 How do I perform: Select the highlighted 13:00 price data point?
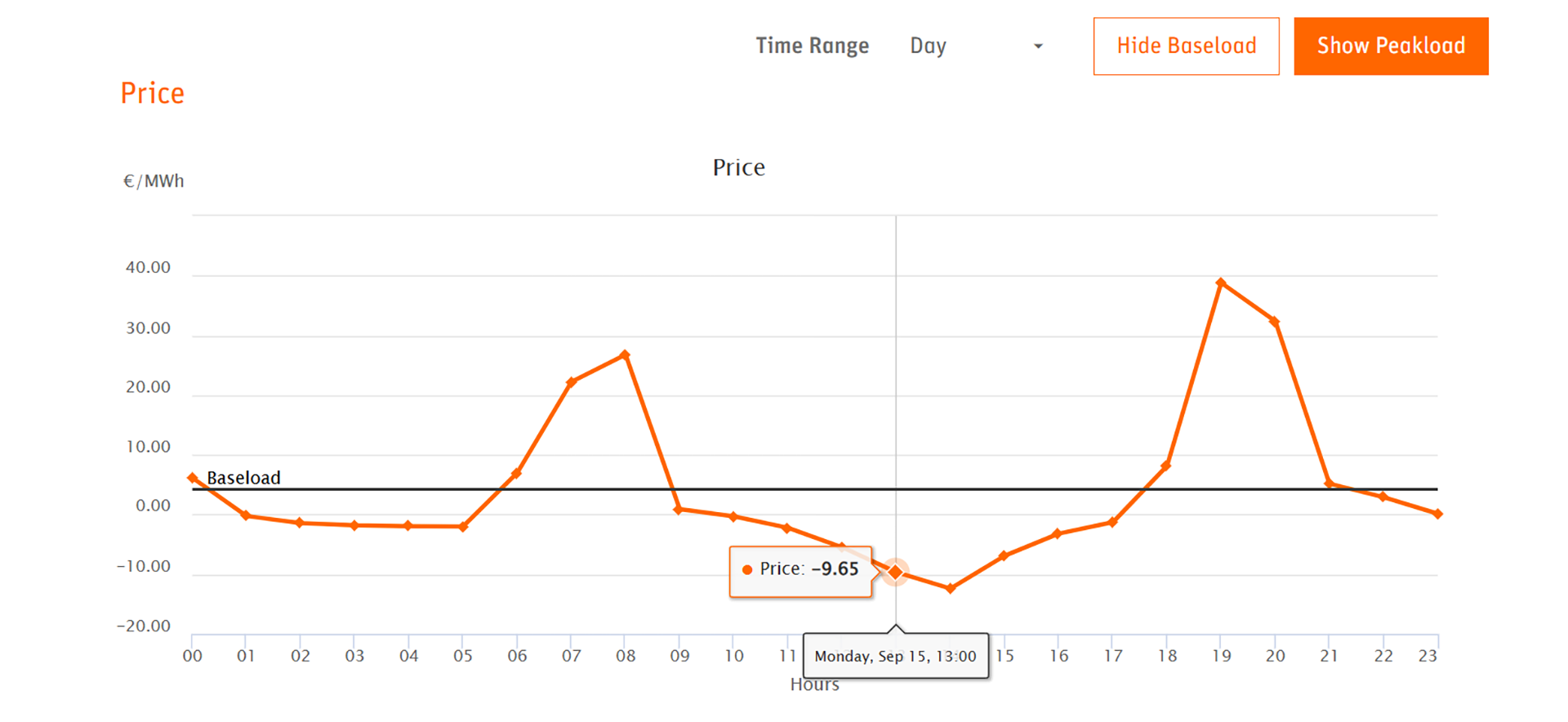896,572
